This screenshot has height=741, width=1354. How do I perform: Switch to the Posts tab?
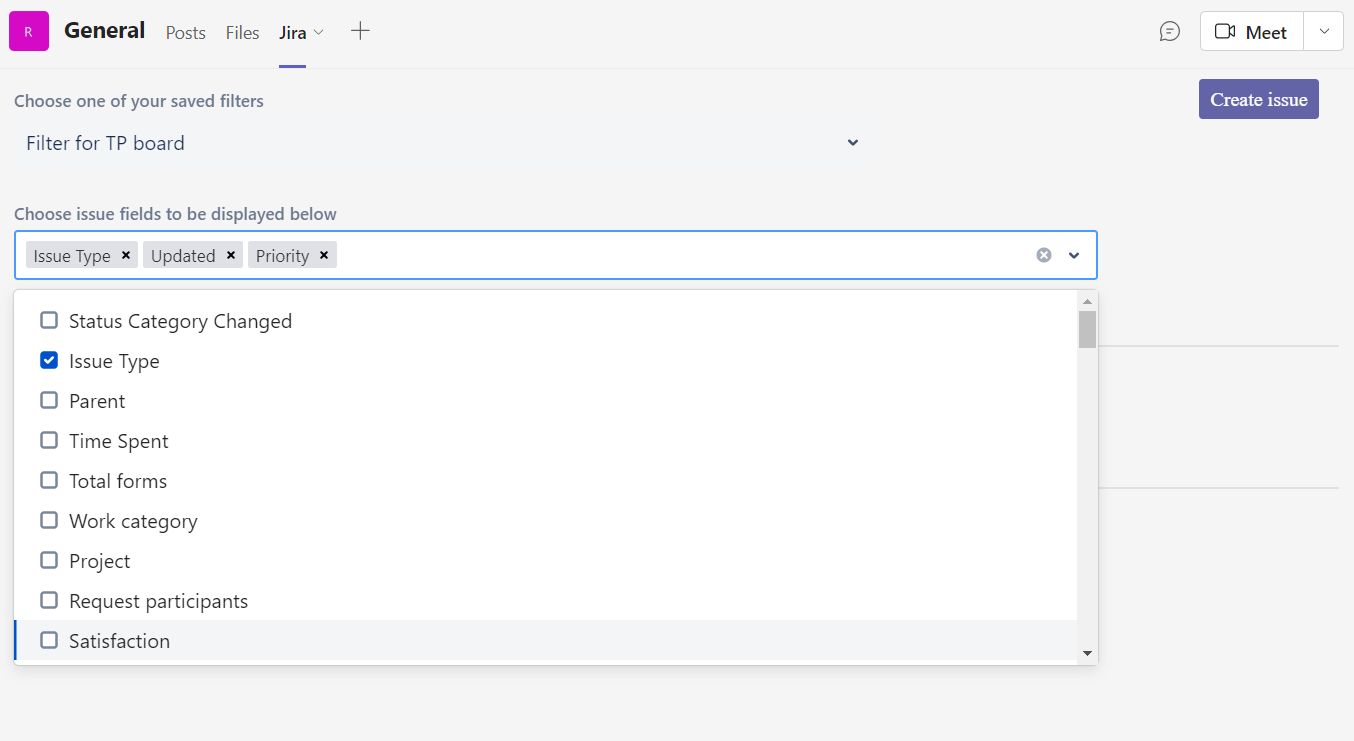185,33
